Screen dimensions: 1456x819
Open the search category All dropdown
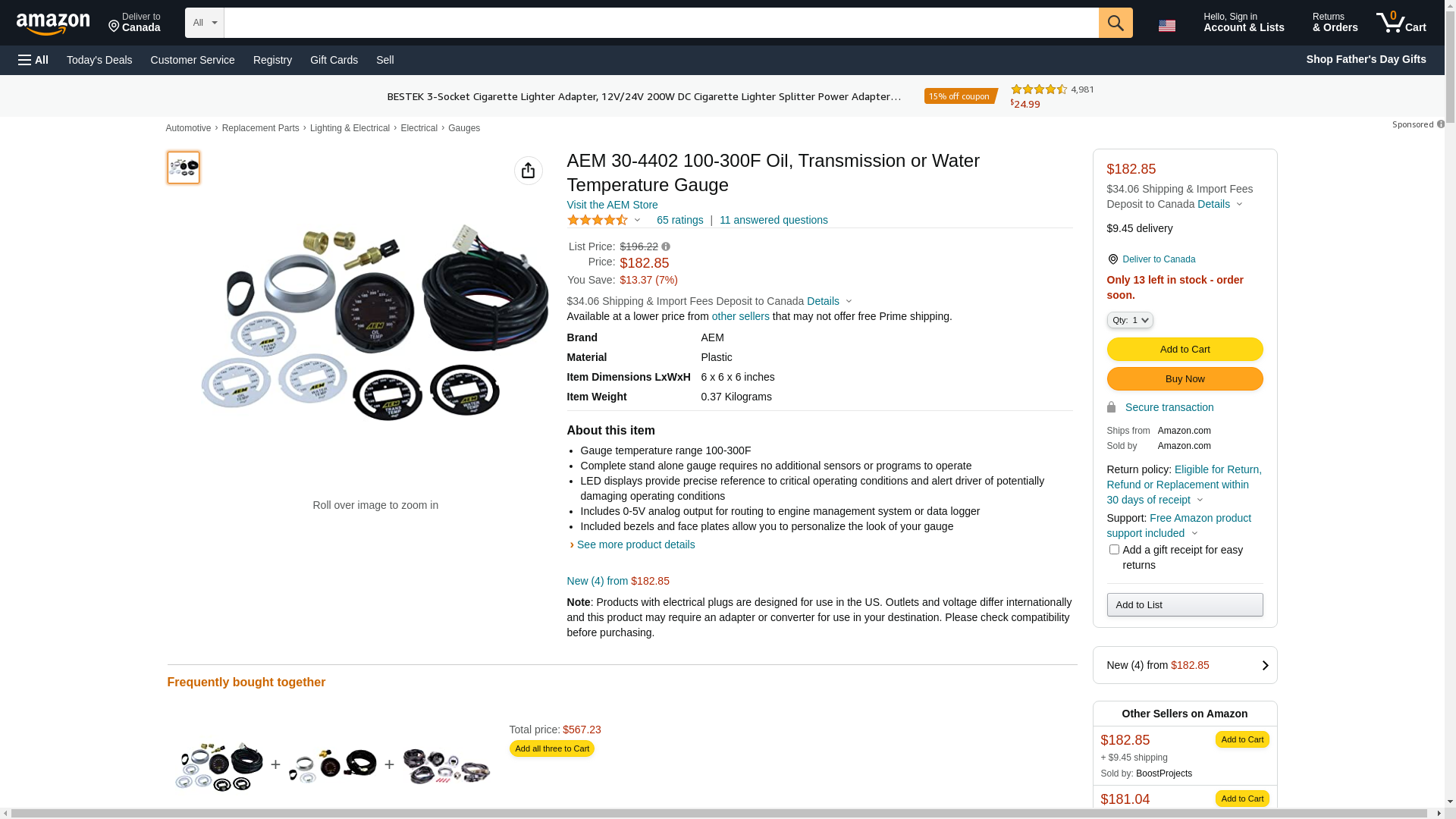(205, 23)
